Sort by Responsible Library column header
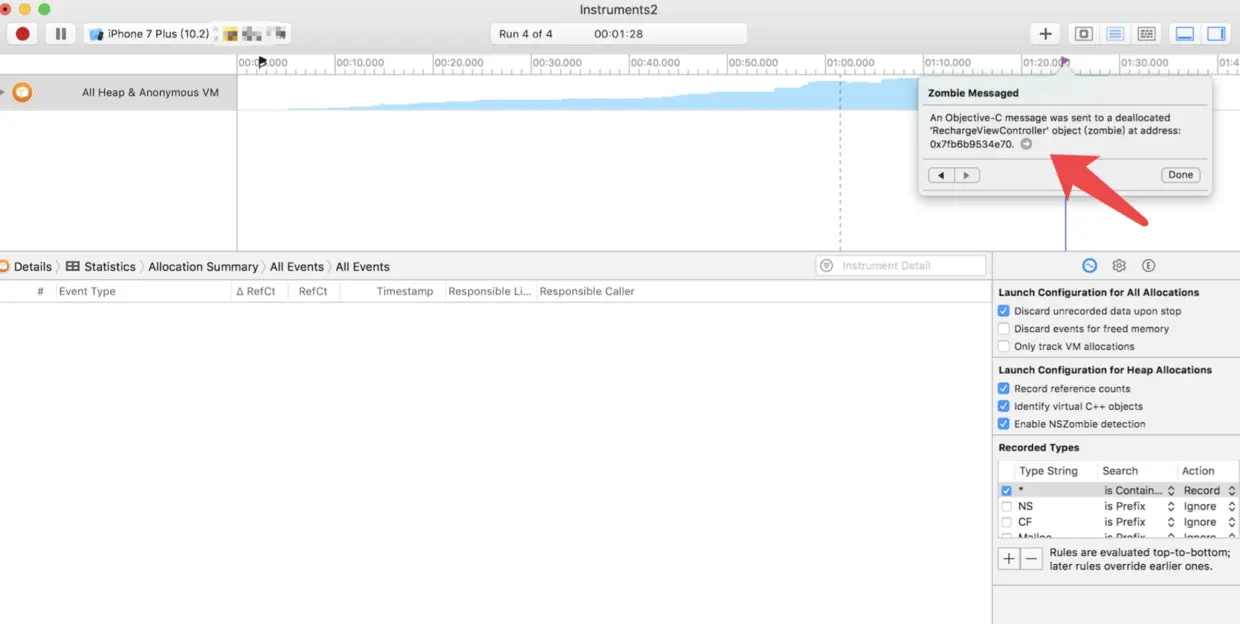The image size is (1240, 624). pyautogui.click(x=489, y=292)
